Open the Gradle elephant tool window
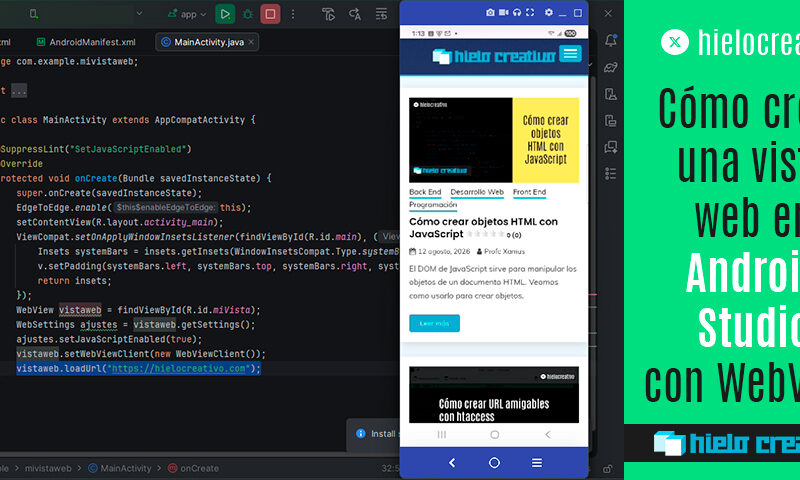The image size is (800, 480). [x=611, y=67]
